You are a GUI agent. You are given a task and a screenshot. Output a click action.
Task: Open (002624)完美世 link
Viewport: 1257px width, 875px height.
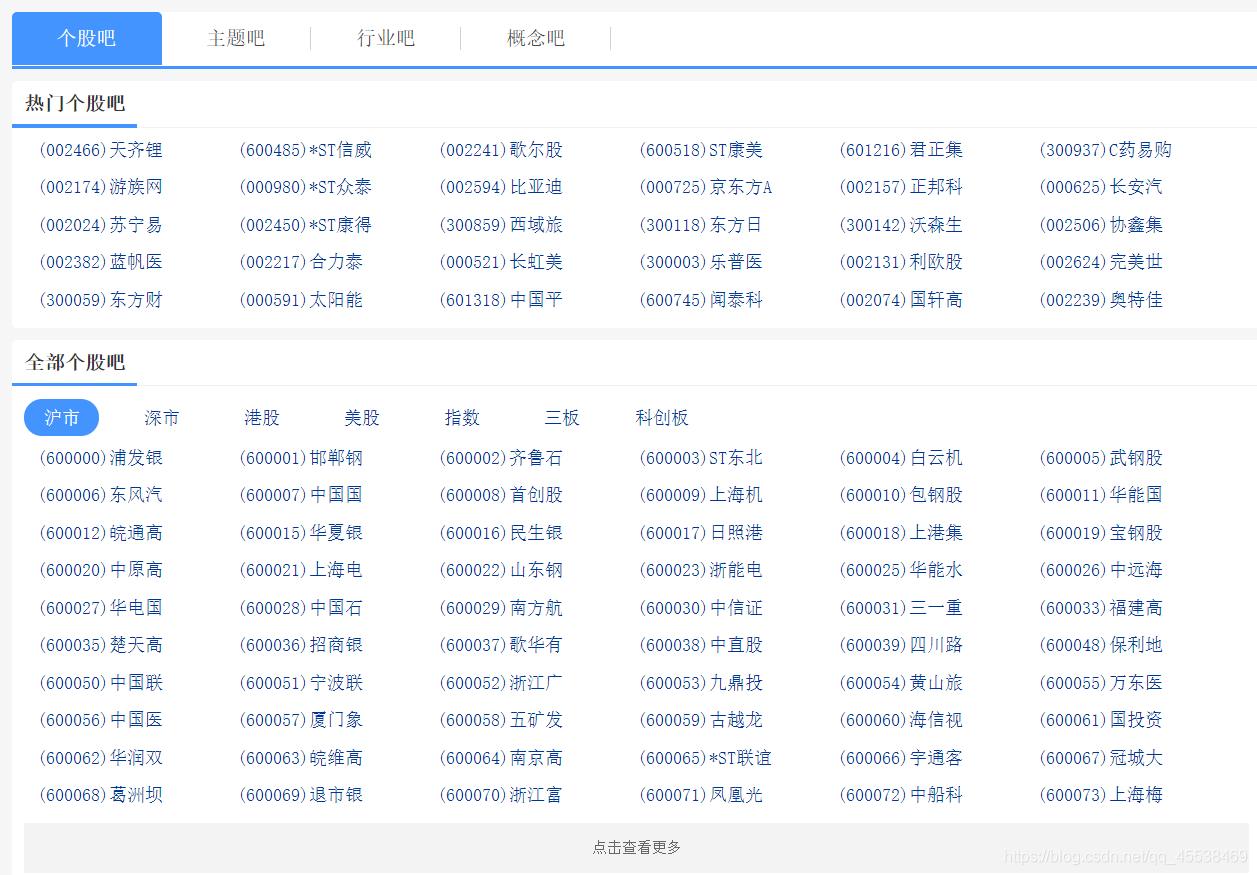pos(1101,262)
